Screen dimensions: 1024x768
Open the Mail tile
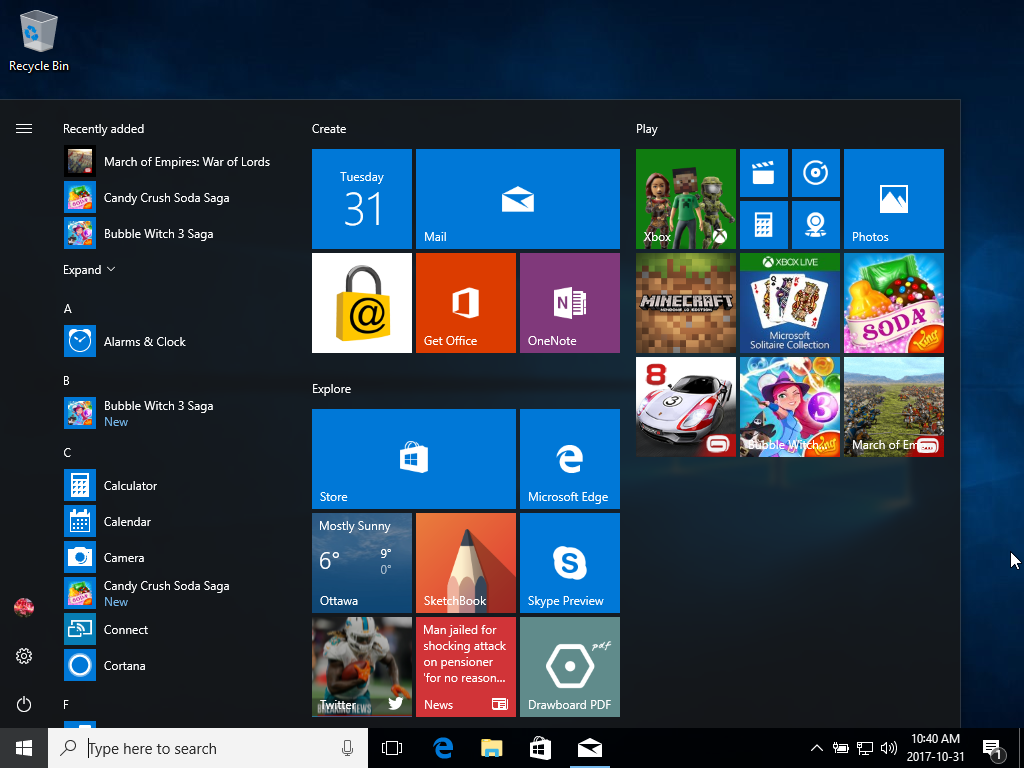[518, 199]
